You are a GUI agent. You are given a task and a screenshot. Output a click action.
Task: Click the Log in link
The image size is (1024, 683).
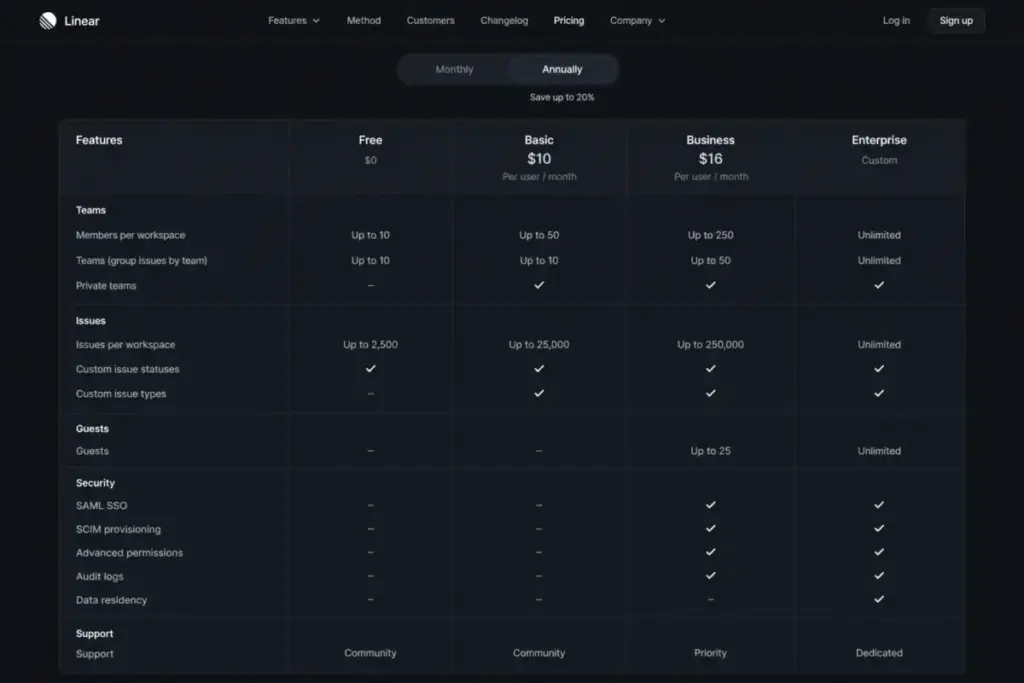896,21
